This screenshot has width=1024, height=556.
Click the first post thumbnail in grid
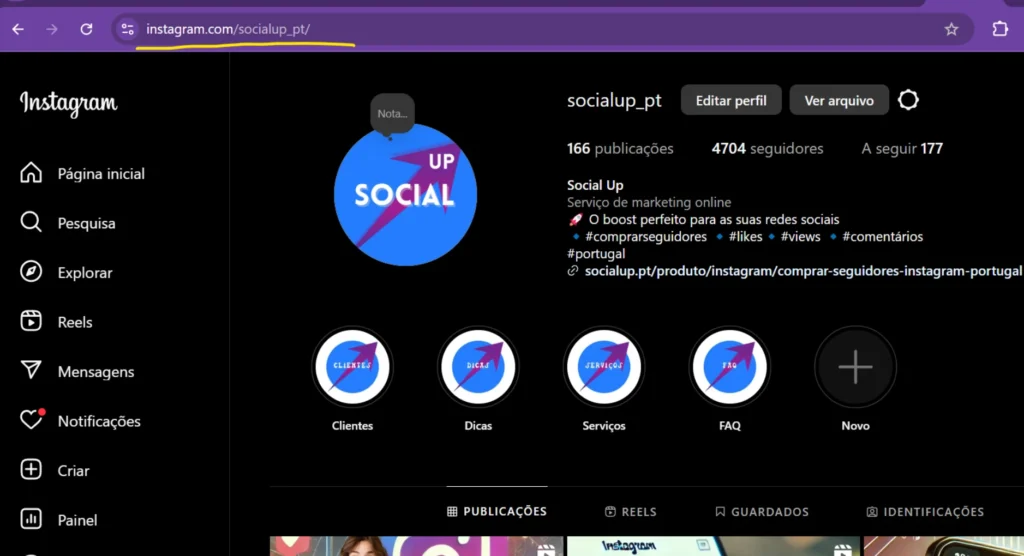coord(416,546)
